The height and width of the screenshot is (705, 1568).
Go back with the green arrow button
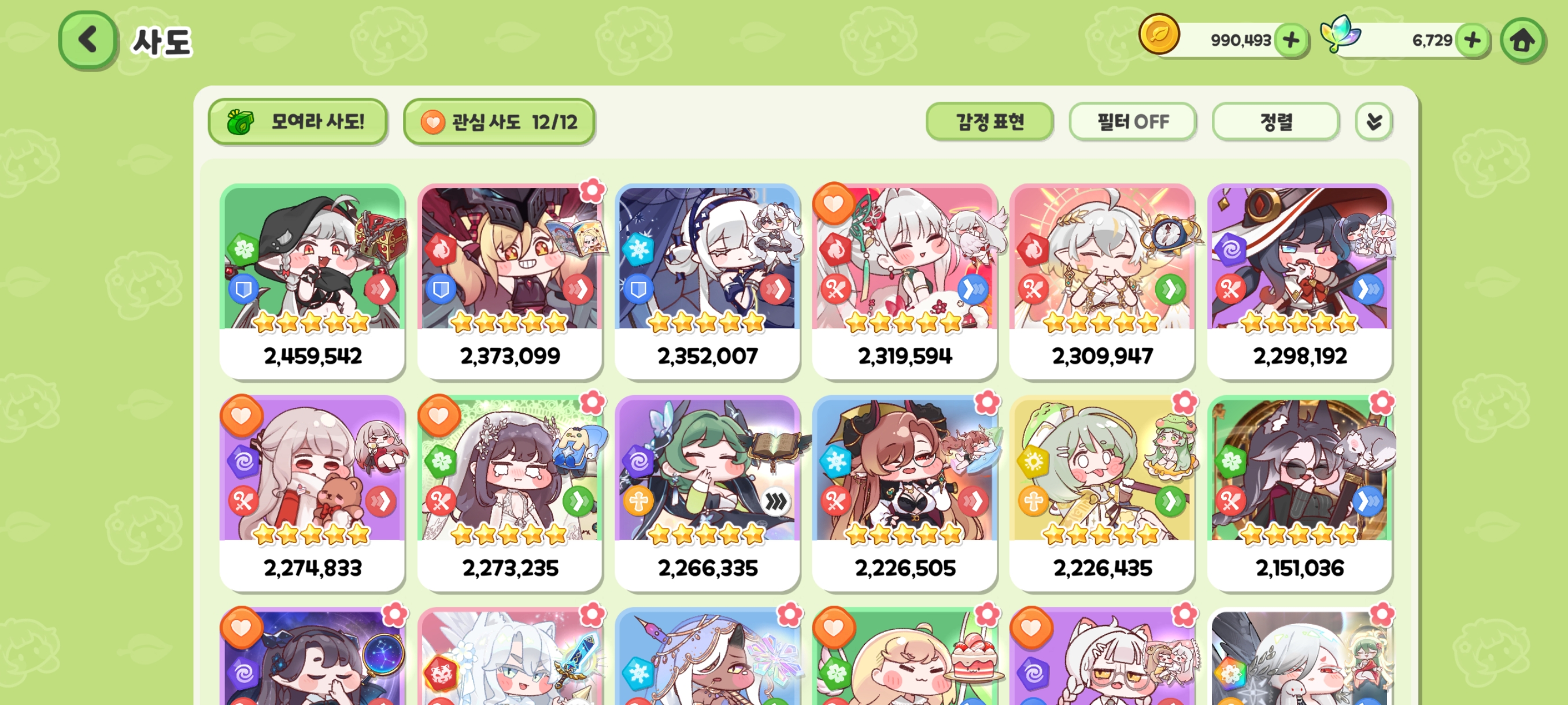88,40
